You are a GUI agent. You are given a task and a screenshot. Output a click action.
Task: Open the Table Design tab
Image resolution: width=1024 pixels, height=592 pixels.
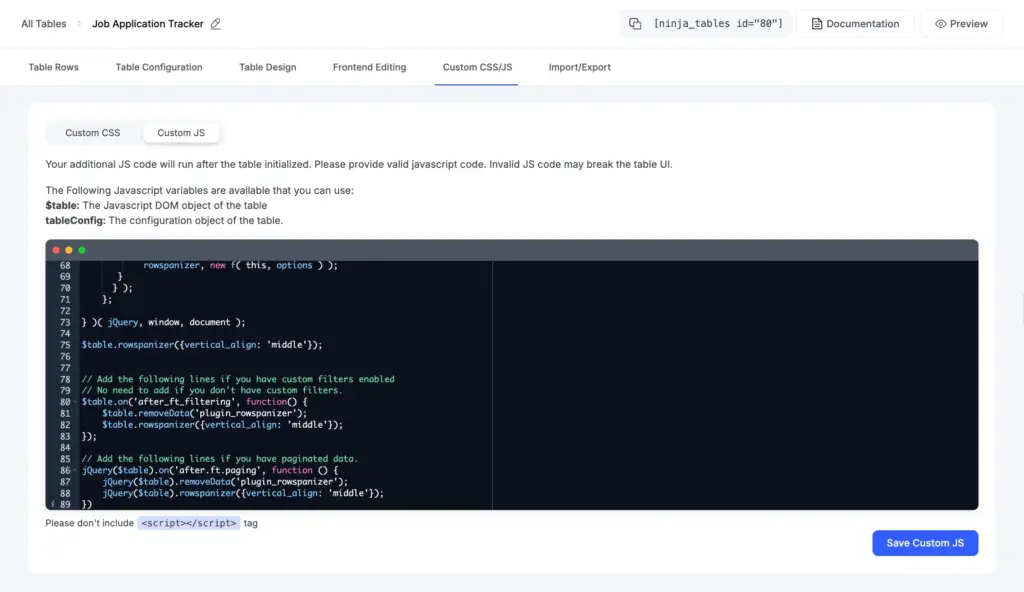pyautogui.click(x=268, y=67)
